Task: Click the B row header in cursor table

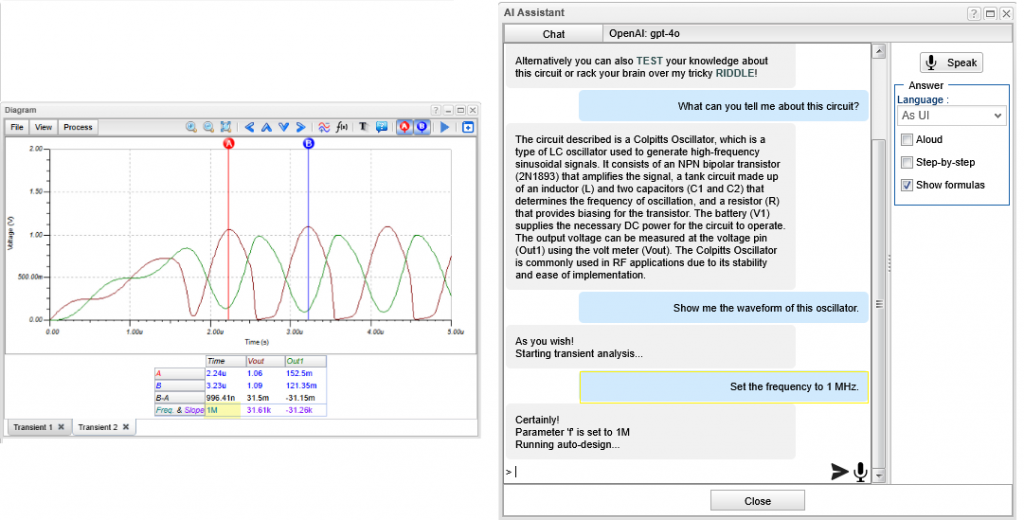Action: (180, 385)
